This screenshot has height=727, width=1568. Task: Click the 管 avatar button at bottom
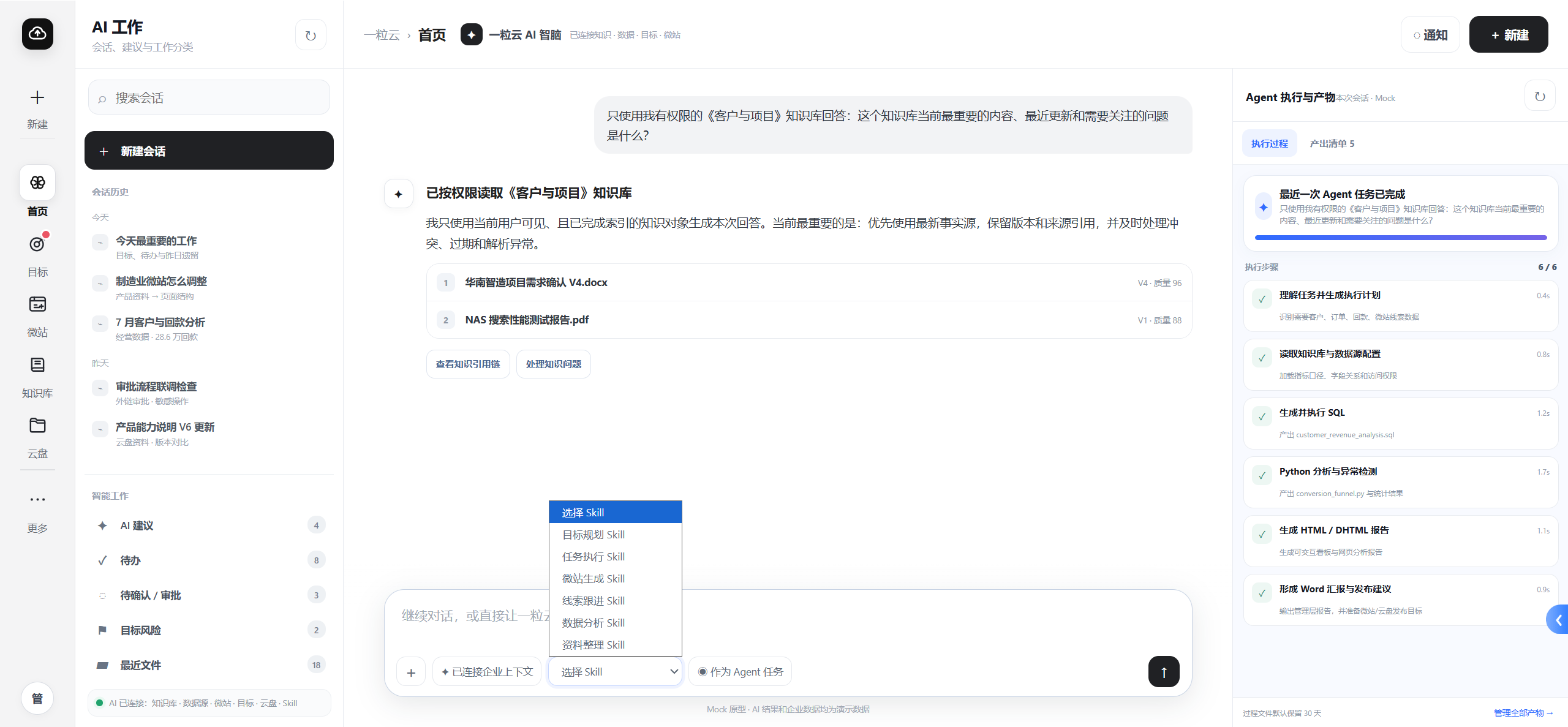(x=37, y=698)
